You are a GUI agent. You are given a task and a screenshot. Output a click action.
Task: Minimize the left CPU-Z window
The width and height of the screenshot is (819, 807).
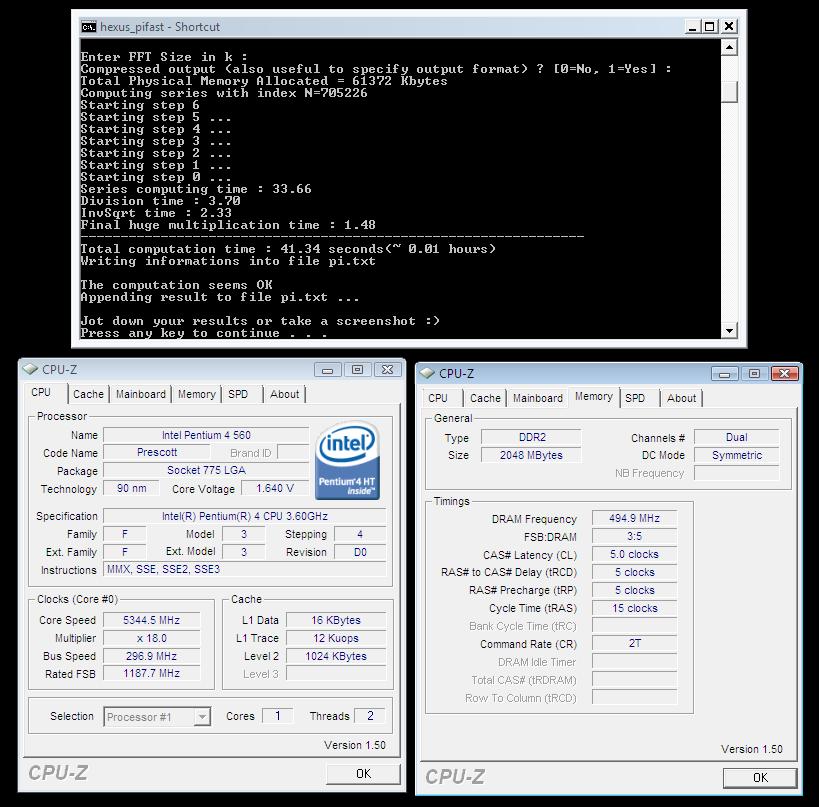(x=327, y=370)
